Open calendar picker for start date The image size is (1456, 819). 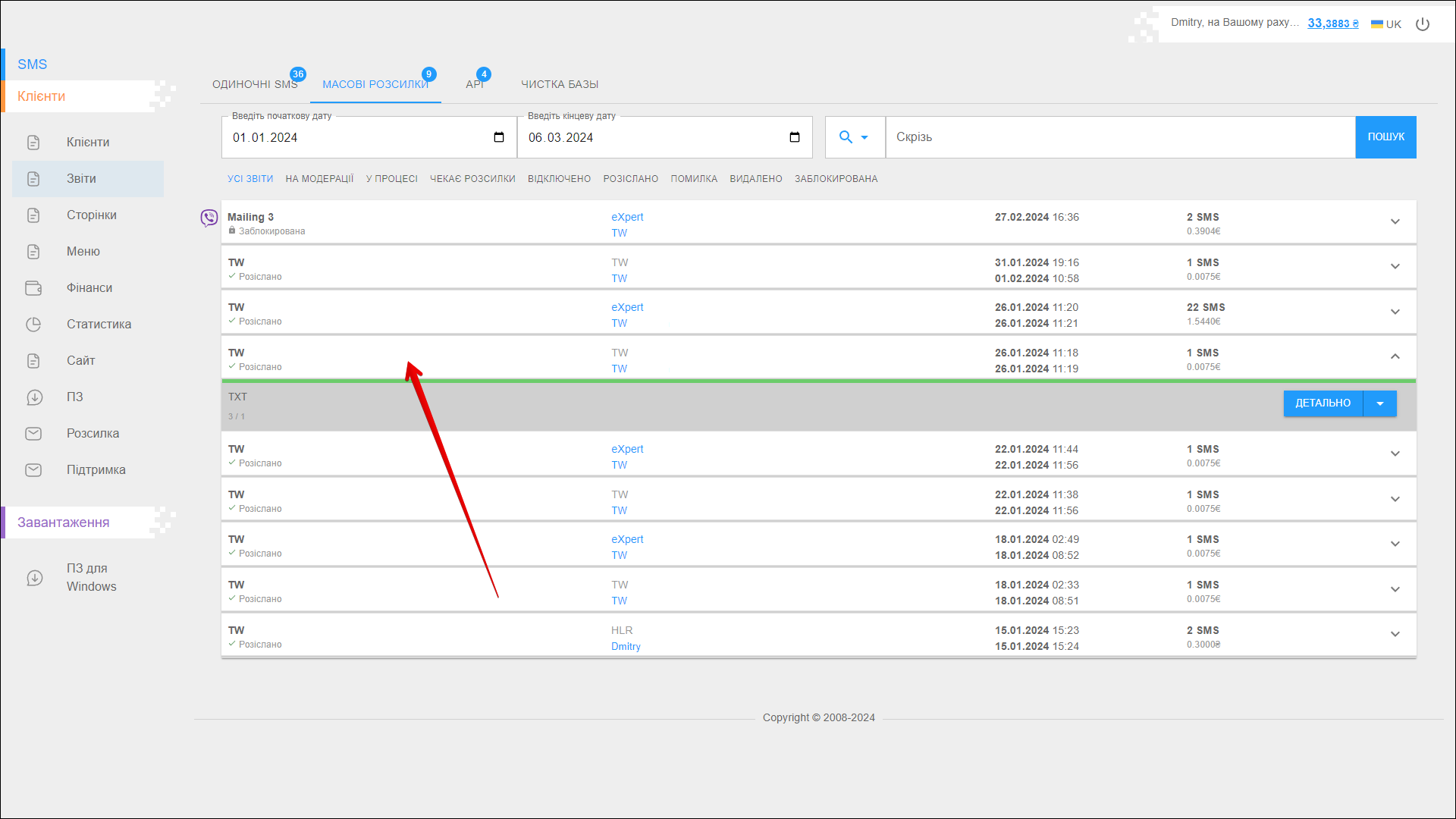click(499, 137)
